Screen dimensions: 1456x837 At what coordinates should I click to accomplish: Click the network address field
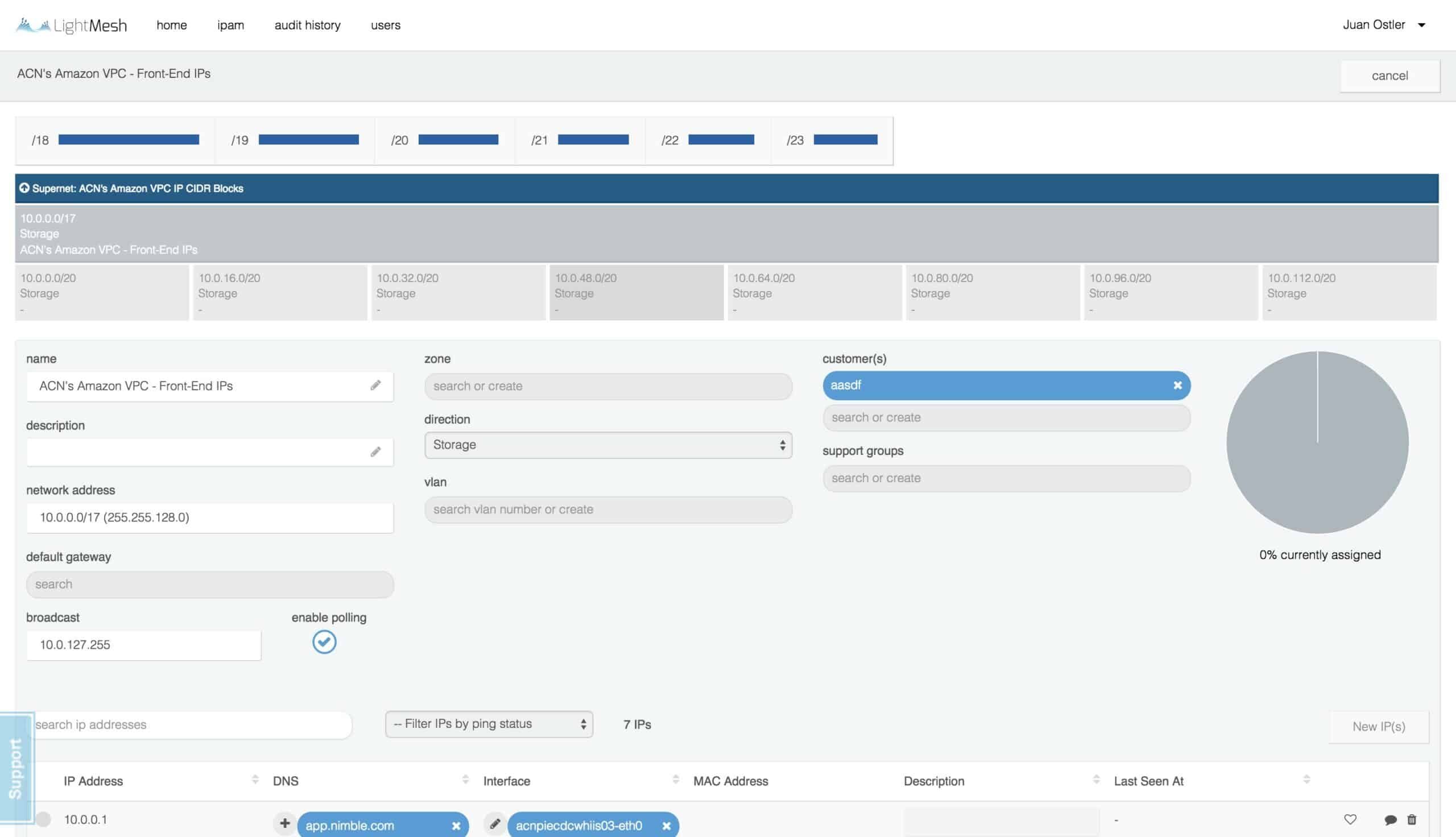tap(210, 517)
